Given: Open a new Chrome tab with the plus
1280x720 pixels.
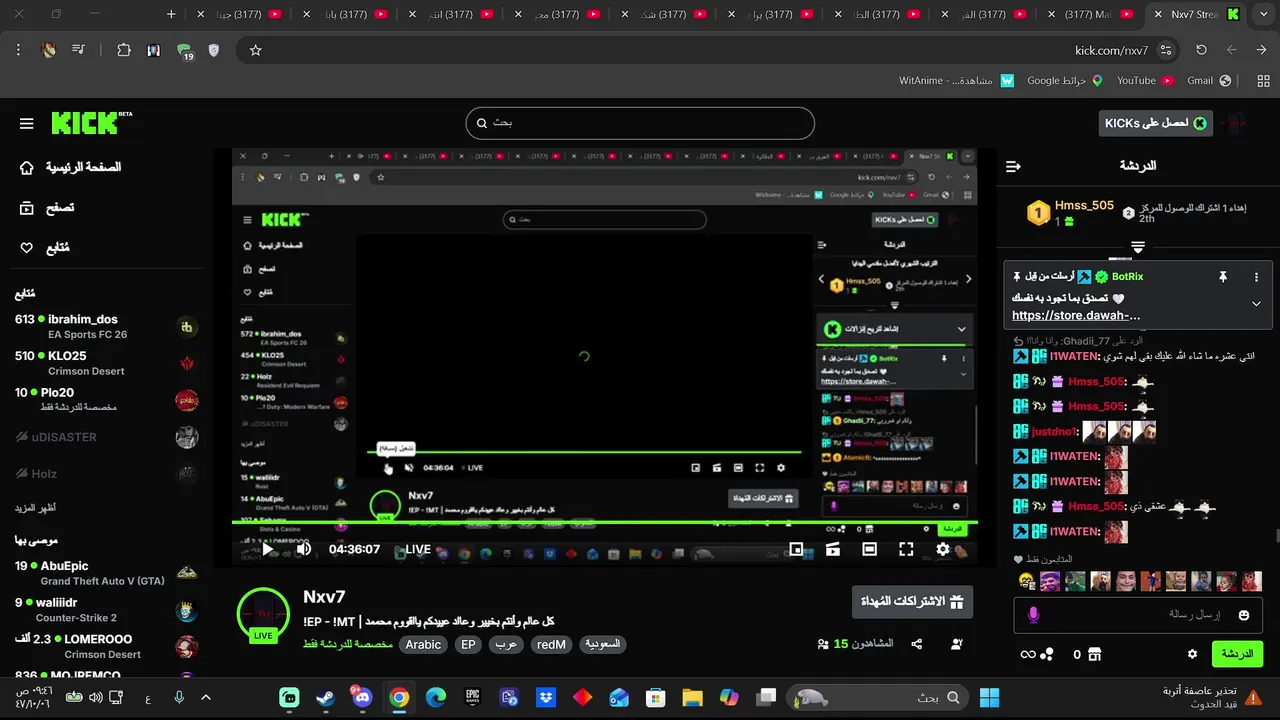Looking at the screenshot, I should tap(171, 14).
